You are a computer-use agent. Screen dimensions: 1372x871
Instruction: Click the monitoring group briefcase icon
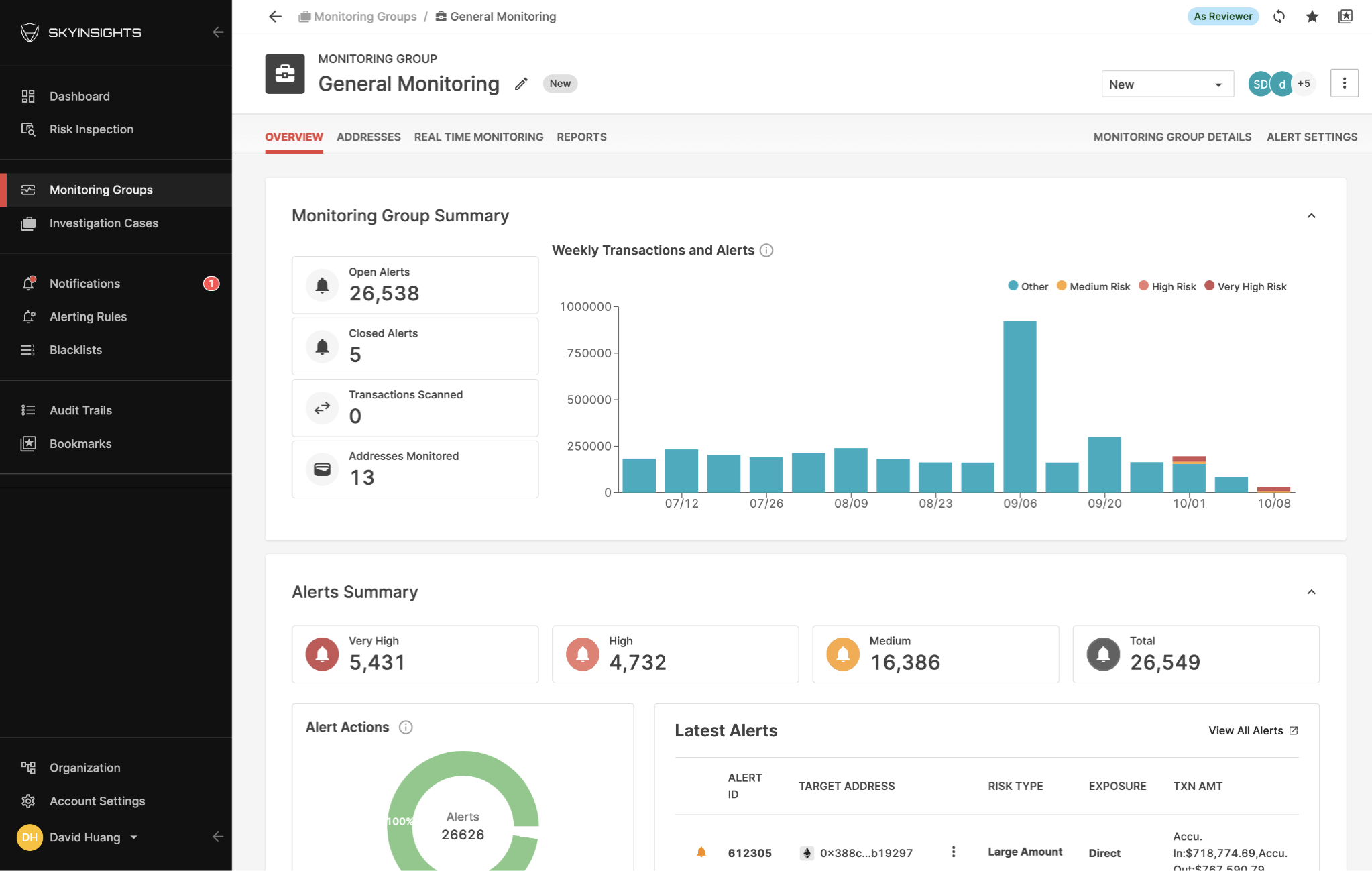pos(285,74)
